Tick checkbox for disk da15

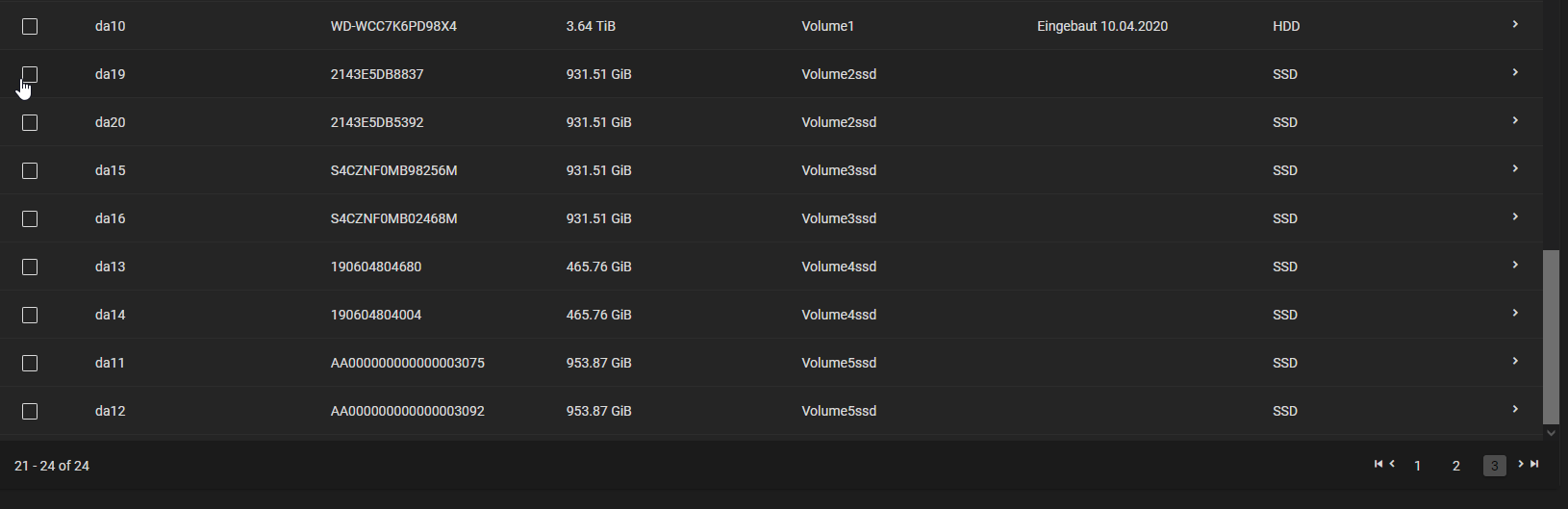(30, 170)
